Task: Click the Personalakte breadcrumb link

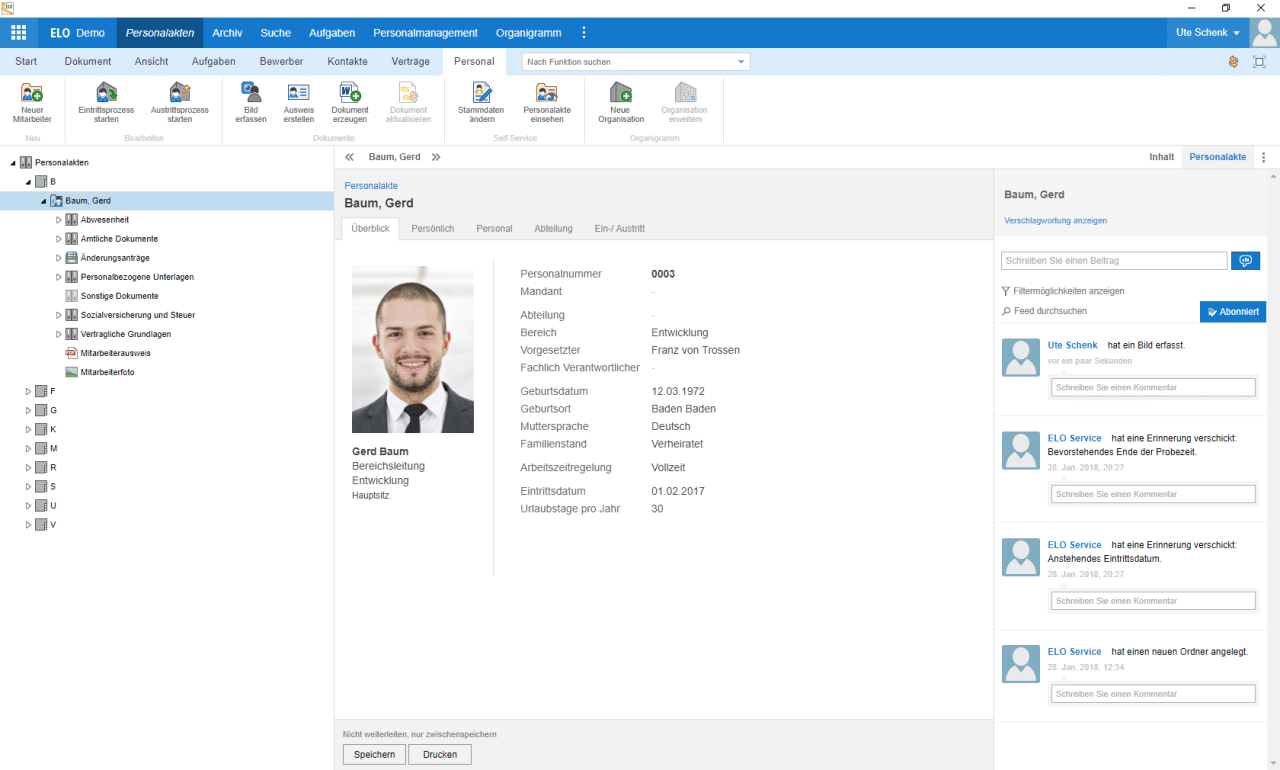Action: (x=371, y=186)
